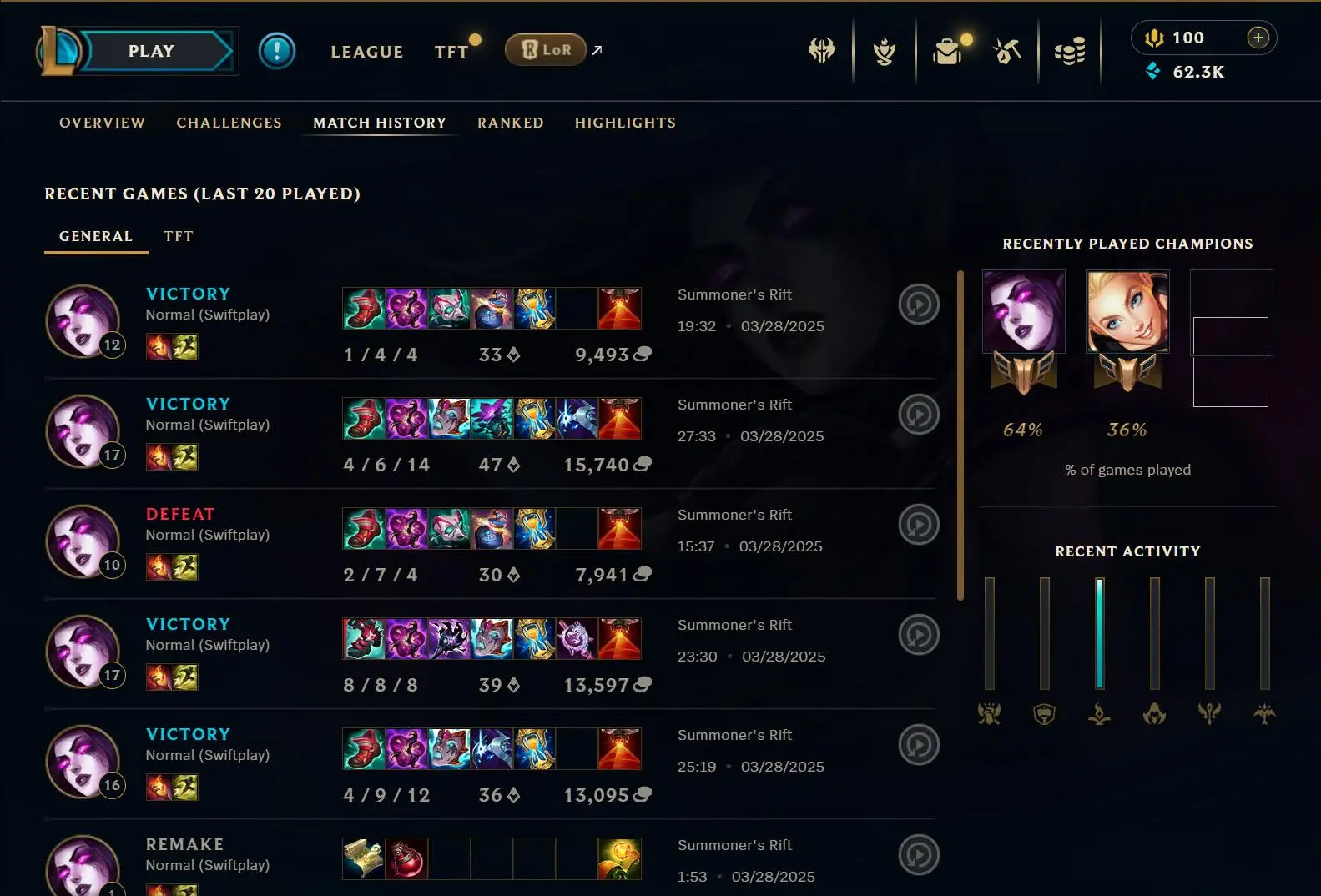Image resolution: width=1321 pixels, height=896 pixels.
Task: Open the Challenges tab
Action: pyautogui.click(x=229, y=123)
